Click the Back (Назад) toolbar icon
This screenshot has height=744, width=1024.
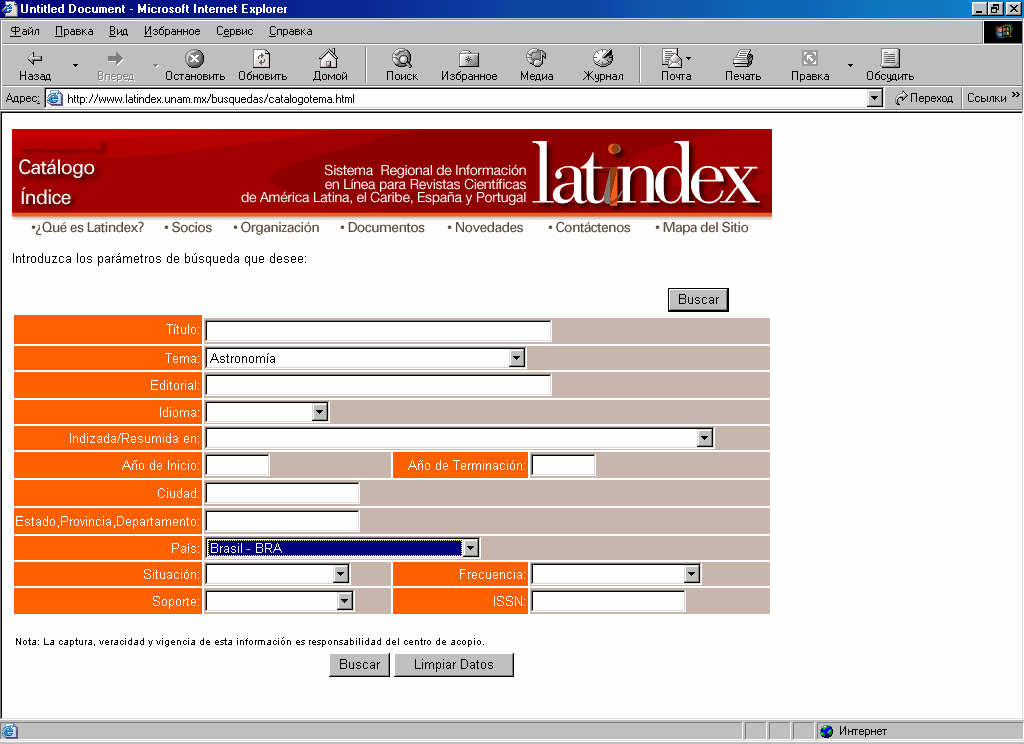pos(35,59)
